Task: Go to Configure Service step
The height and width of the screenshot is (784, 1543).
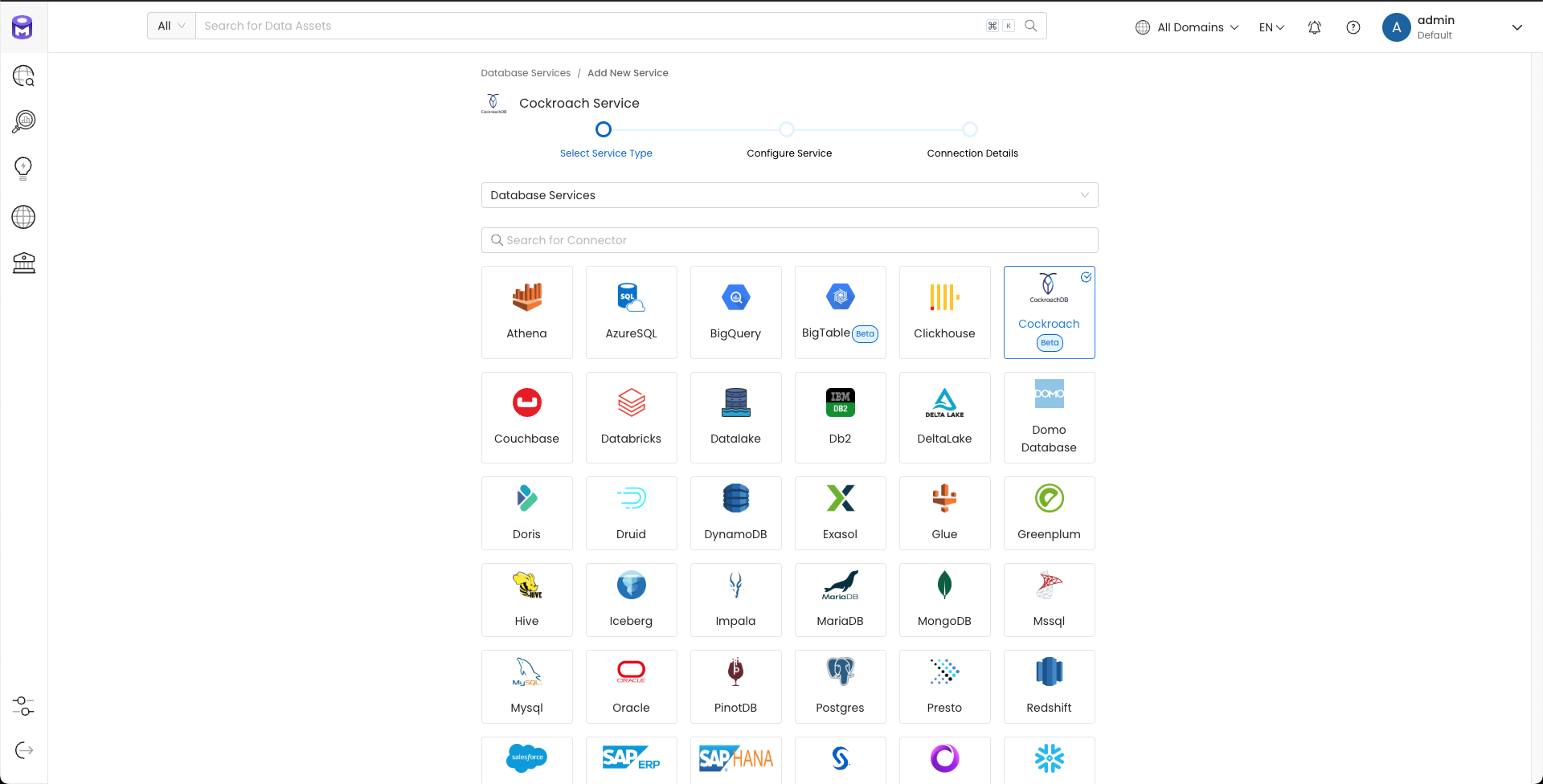Action: 788,130
